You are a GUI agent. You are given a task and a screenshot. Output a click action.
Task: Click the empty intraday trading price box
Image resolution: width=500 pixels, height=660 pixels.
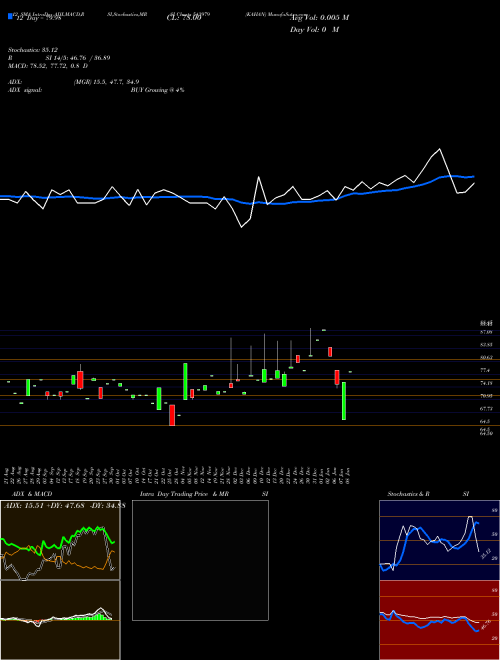point(200,560)
